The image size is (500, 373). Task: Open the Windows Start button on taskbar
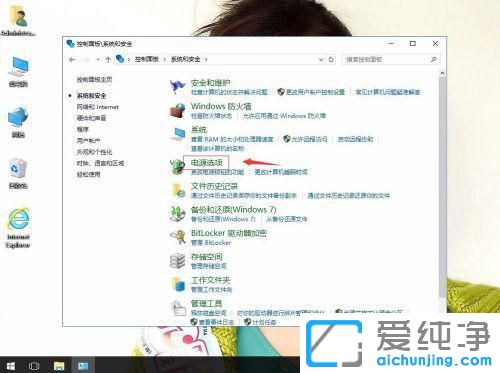pos(11,366)
